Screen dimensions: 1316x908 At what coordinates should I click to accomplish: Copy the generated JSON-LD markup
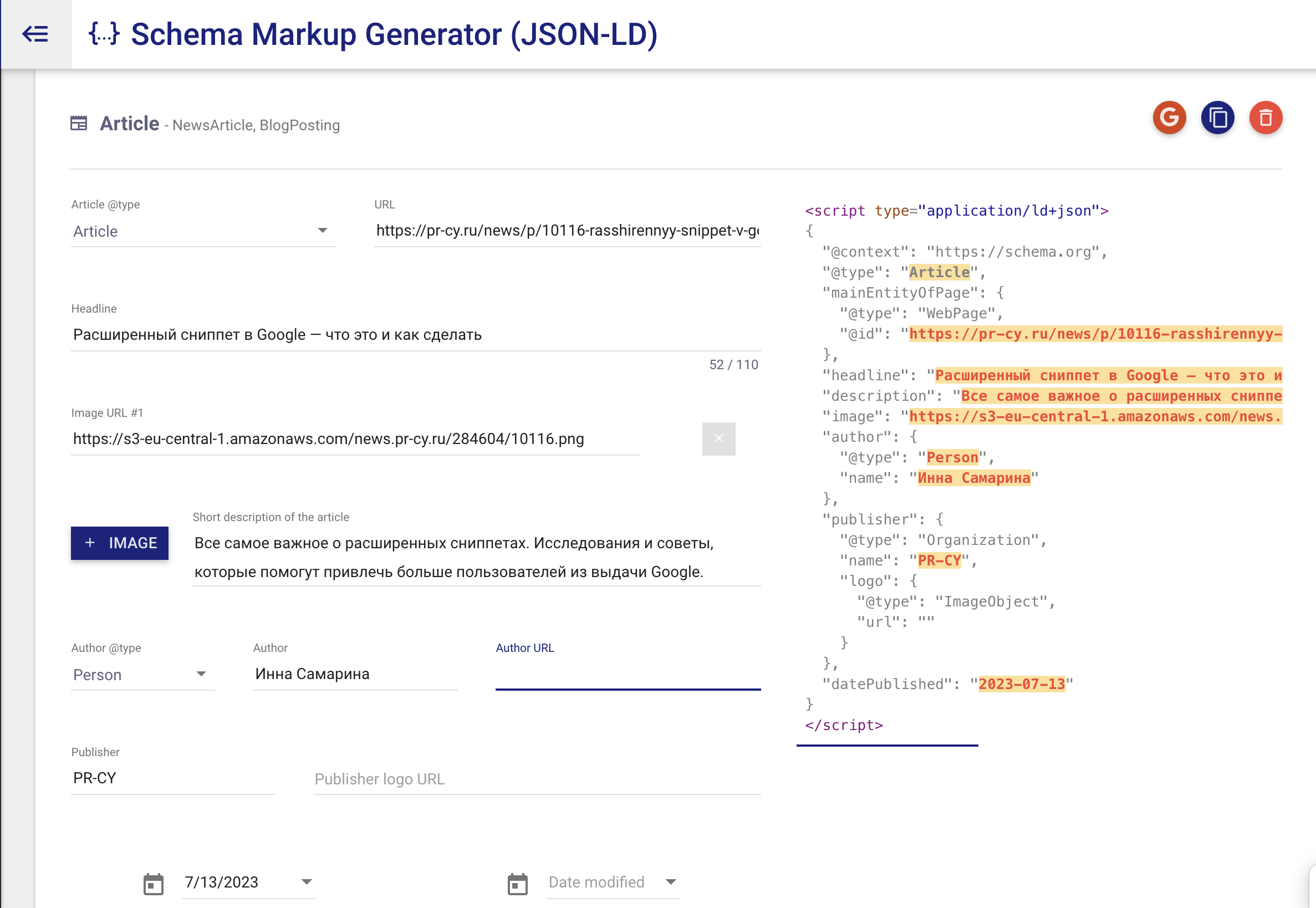pyautogui.click(x=1217, y=118)
